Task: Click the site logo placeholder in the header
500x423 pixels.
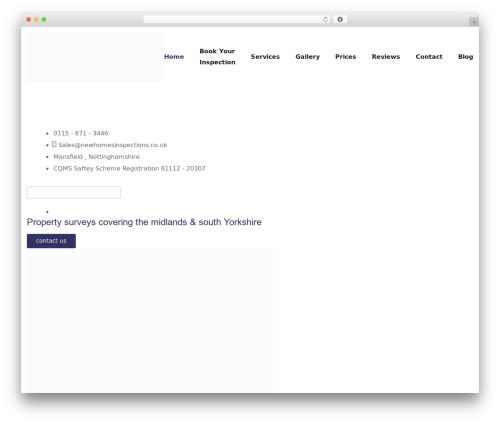Action: (x=95, y=57)
